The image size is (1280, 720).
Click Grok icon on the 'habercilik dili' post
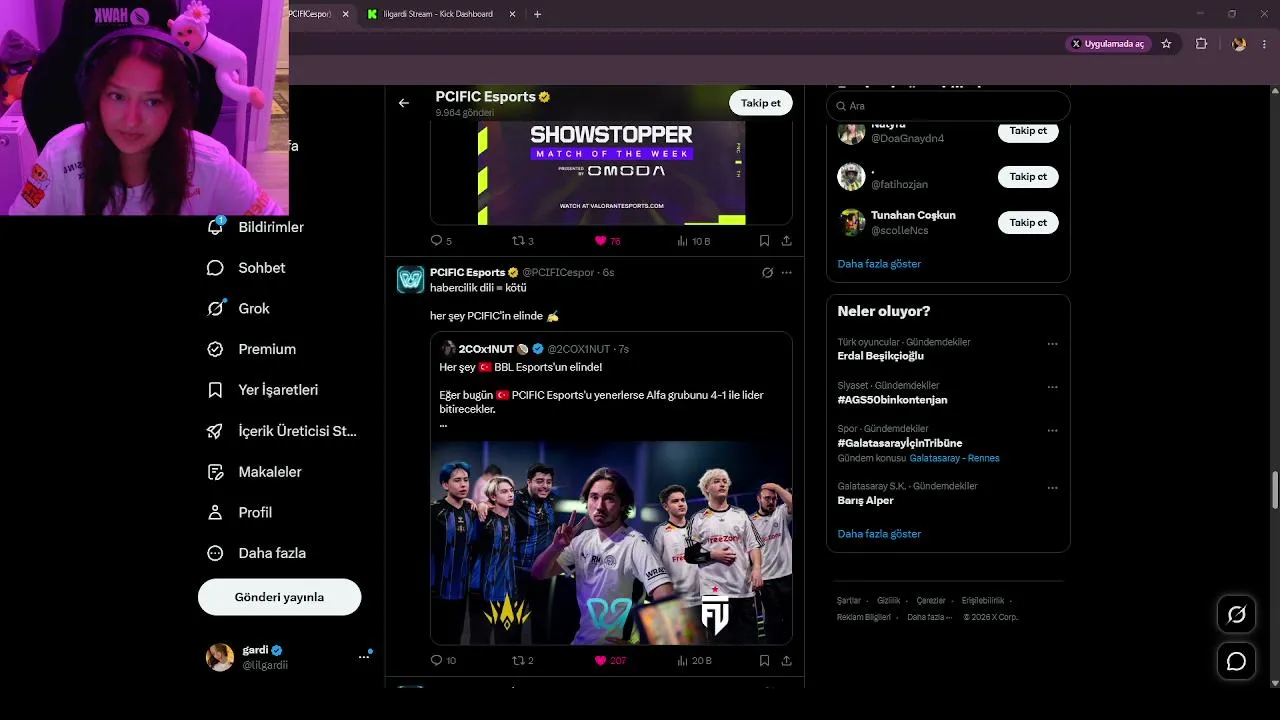[767, 272]
